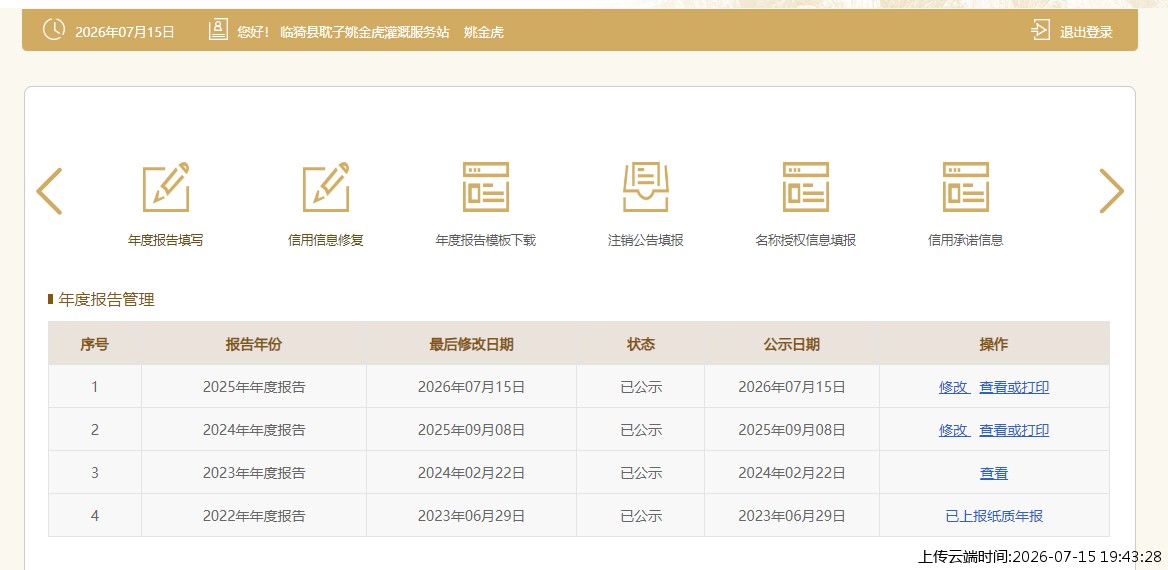Click the 退出登录 text link
The image size is (1168, 570).
(1086, 32)
